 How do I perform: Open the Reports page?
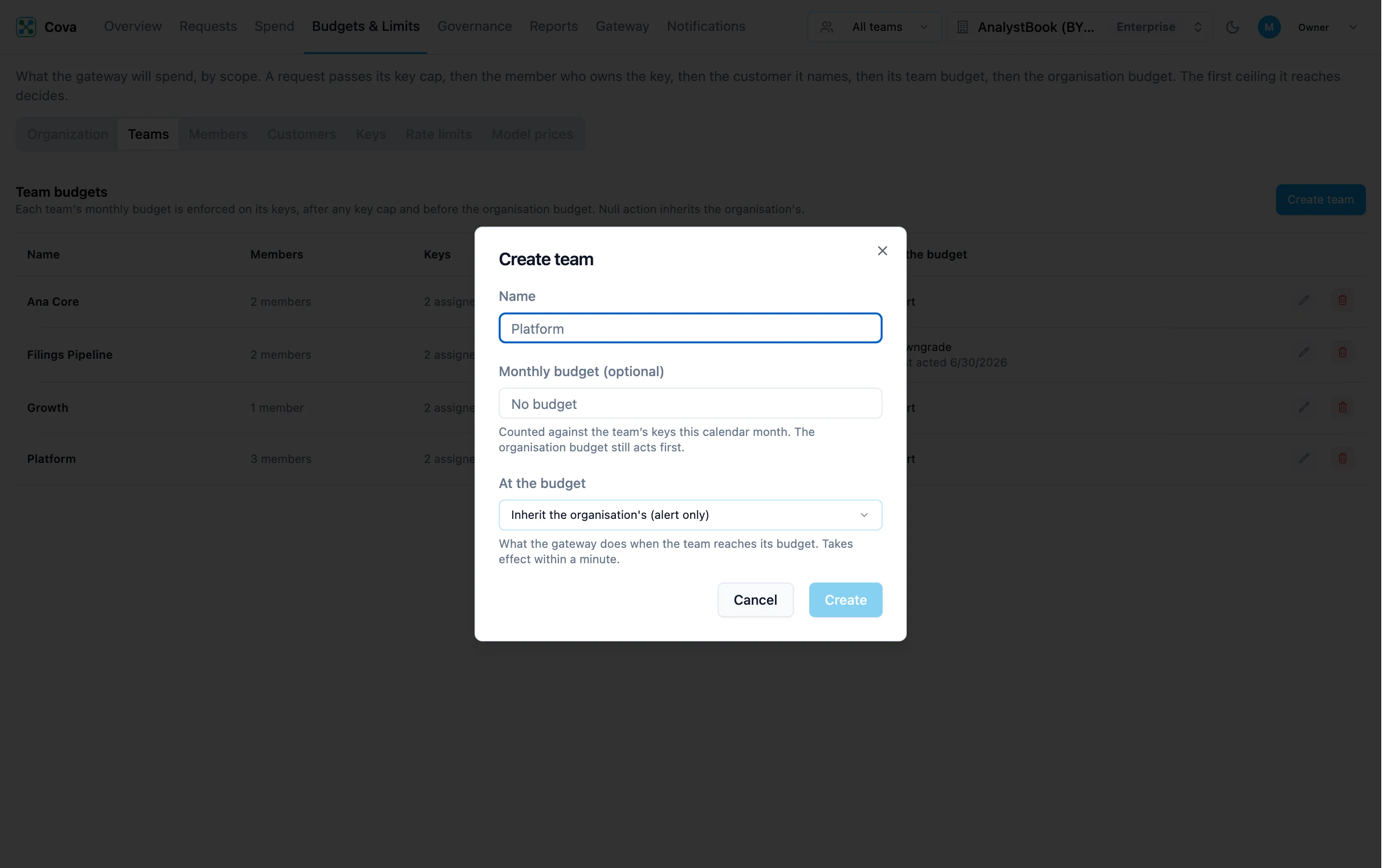(553, 27)
